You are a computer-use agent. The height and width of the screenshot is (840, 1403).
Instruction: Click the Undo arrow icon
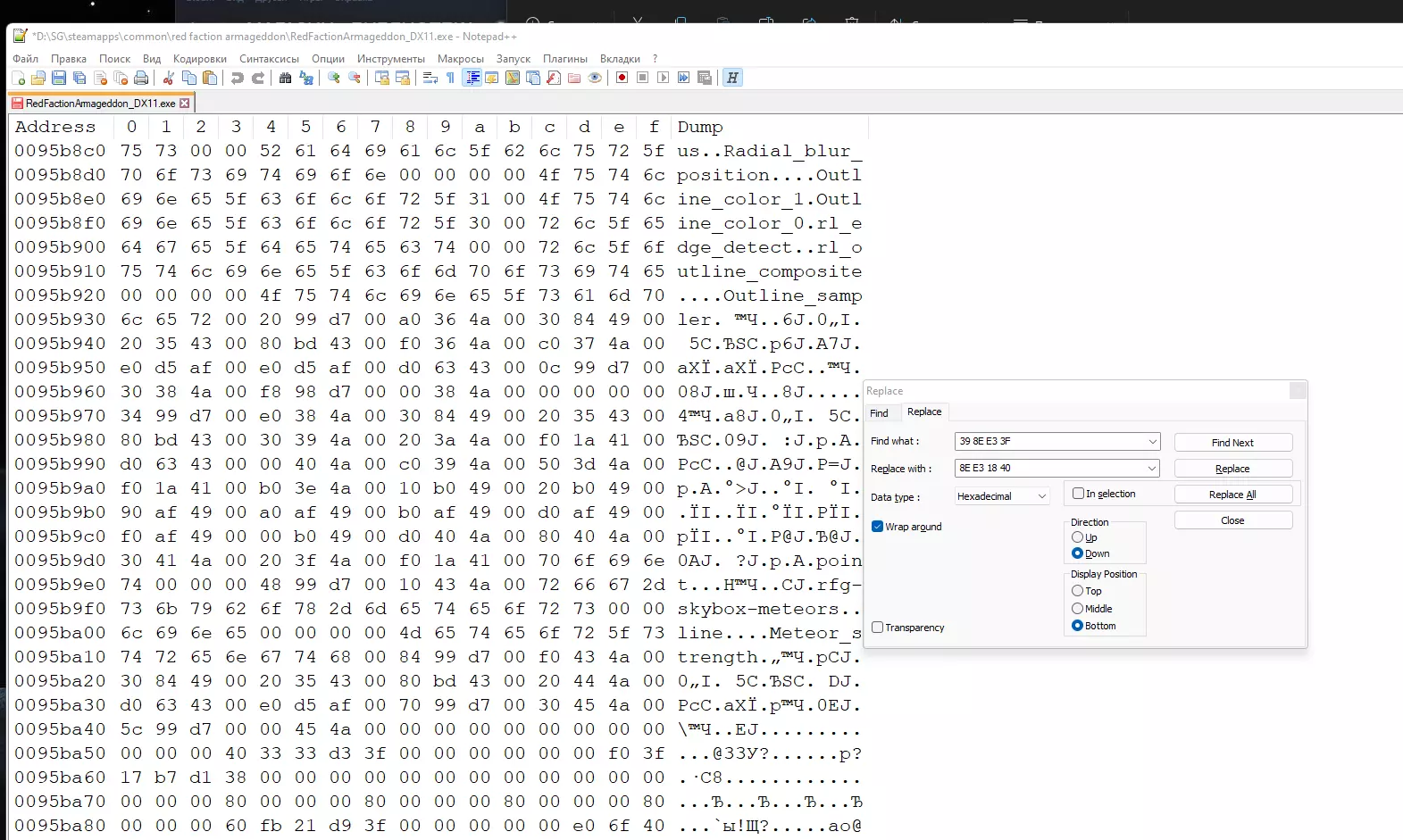point(237,78)
